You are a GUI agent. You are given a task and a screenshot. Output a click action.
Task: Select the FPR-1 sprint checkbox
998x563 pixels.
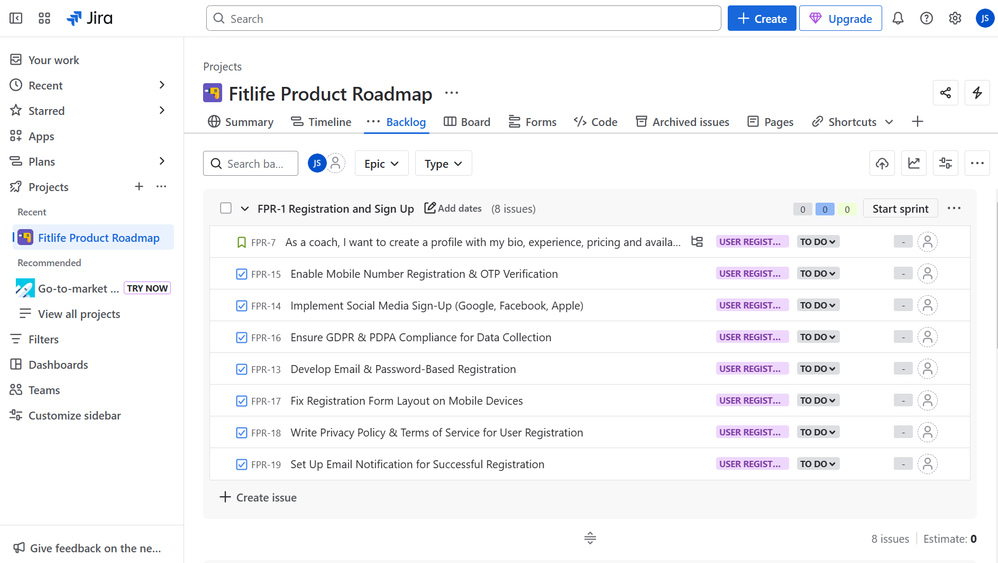coord(226,209)
